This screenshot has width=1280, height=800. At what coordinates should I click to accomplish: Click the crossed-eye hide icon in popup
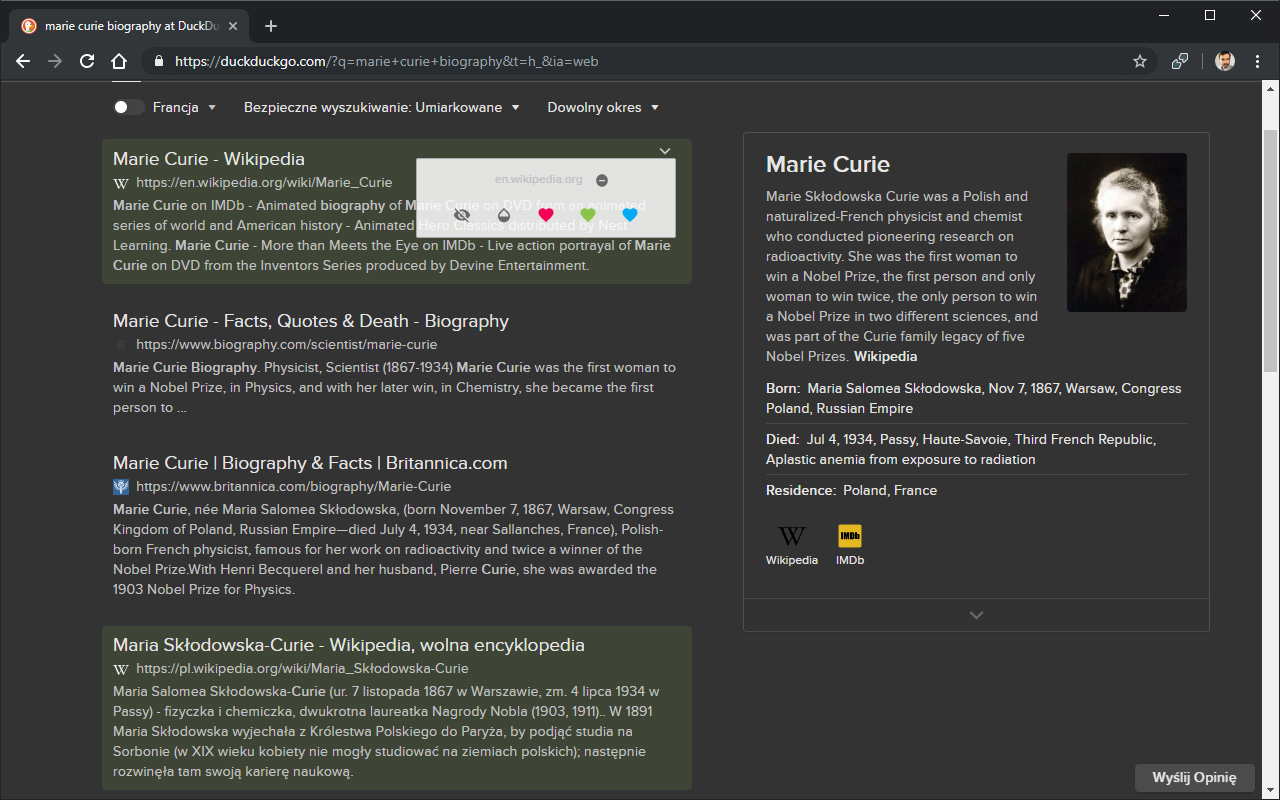pyautogui.click(x=462, y=214)
